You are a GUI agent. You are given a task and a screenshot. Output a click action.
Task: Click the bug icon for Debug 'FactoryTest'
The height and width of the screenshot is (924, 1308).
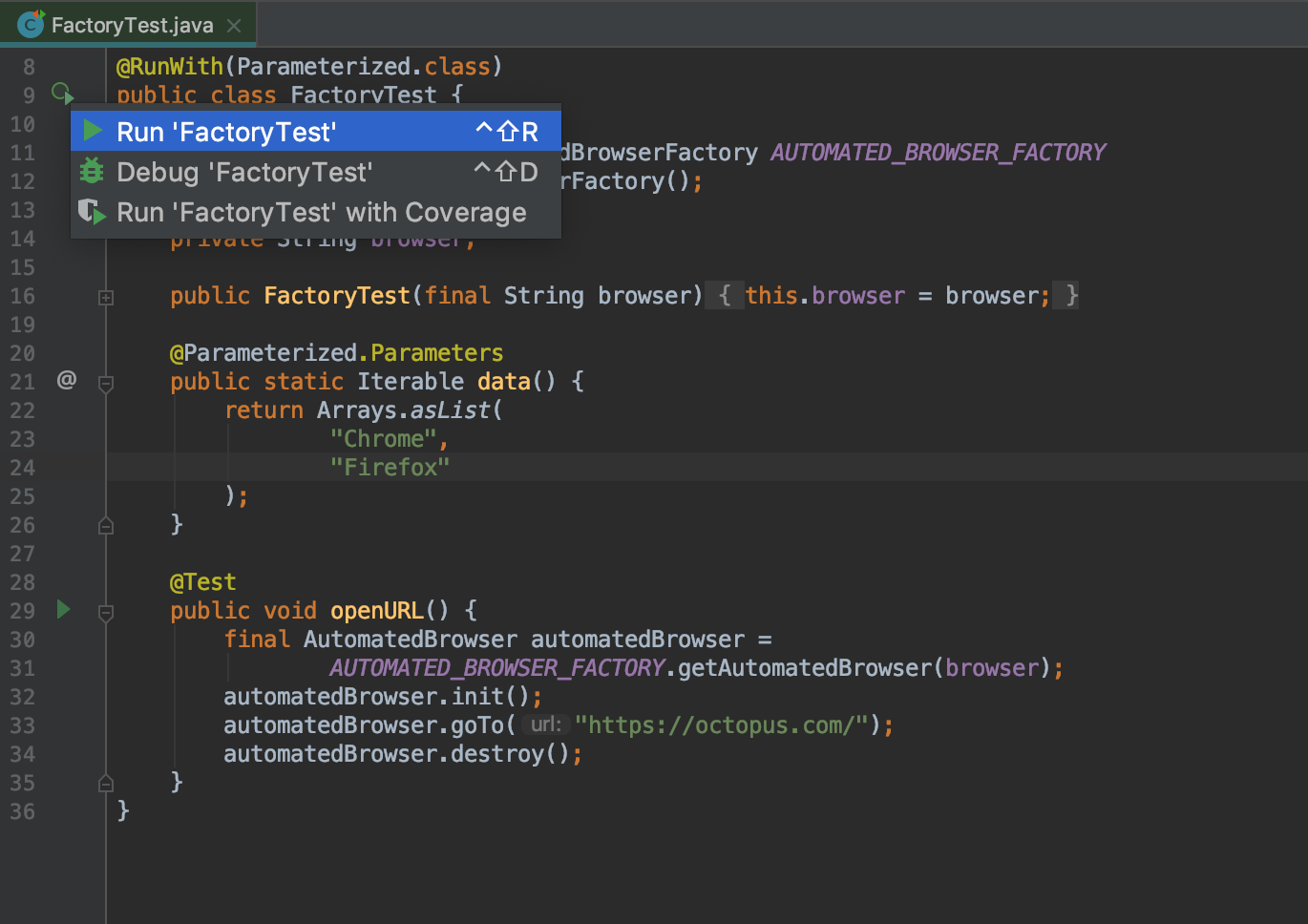(92, 171)
